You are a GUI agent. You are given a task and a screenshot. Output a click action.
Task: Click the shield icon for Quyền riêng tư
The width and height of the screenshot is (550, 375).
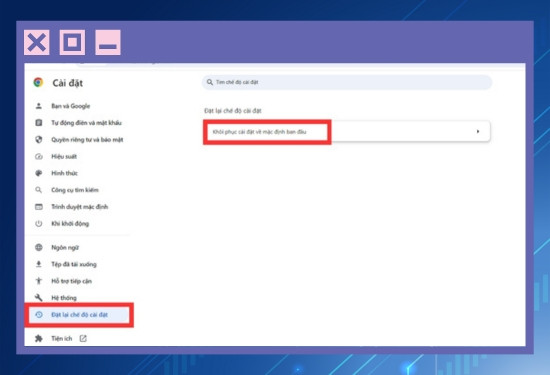click(x=39, y=140)
